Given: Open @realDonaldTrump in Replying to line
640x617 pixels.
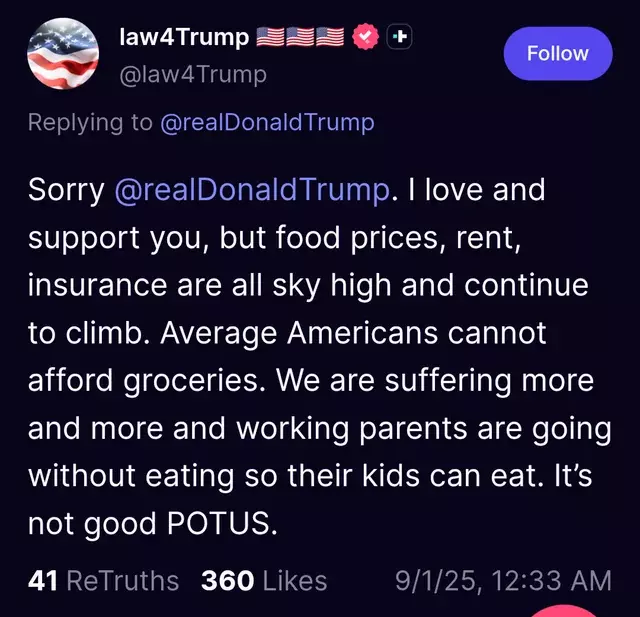Looking at the screenshot, I should [x=267, y=122].
